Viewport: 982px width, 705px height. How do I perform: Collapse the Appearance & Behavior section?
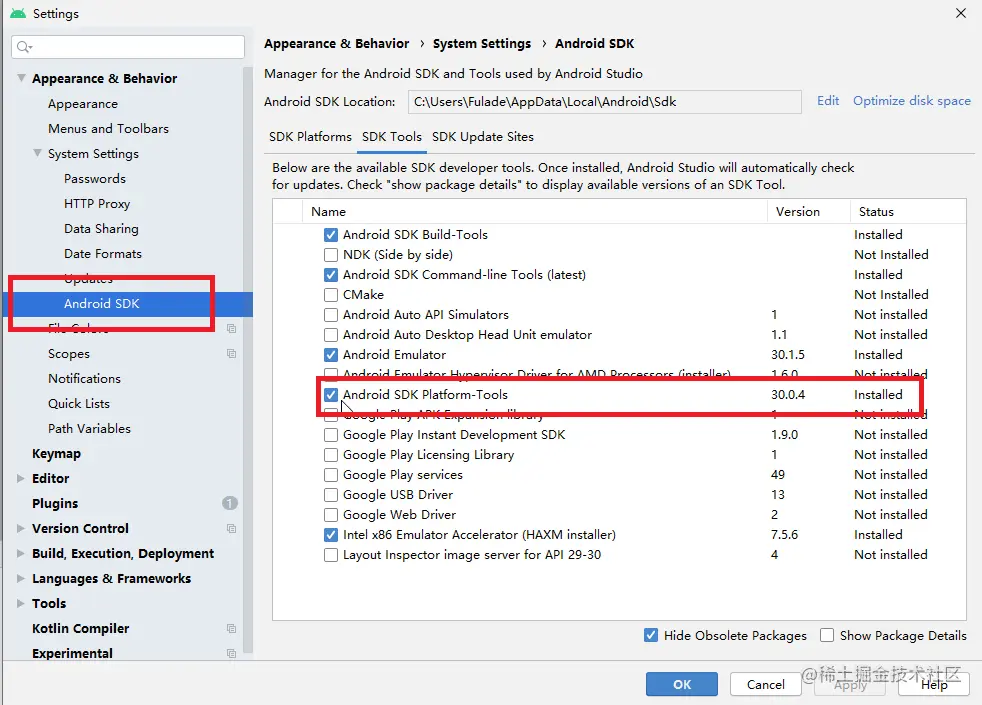[x=21, y=78]
